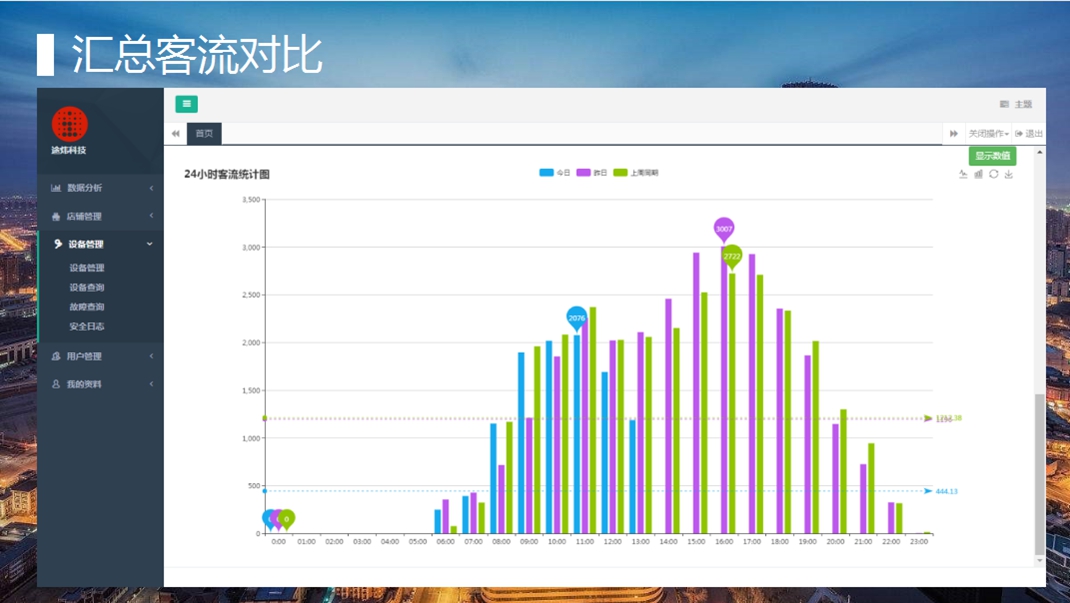Click the 途炜科技 red logo
The height and width of the screenshot is (603, 1070).
pyautogui.click(x=70, y=125)
